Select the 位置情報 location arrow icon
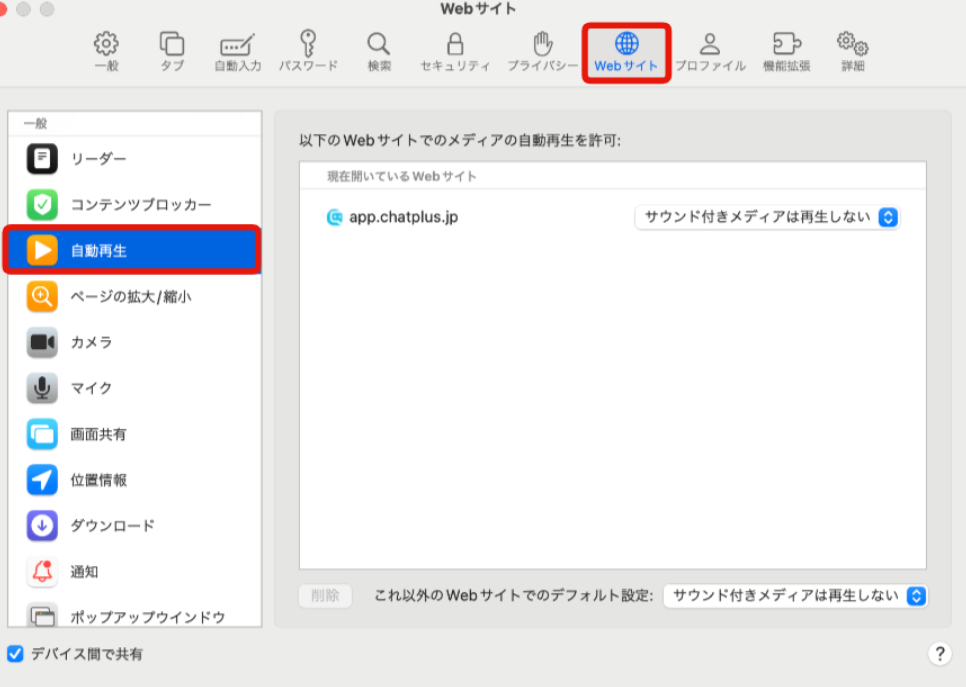Viewport: 966px width, 687px height. (x=42, y=480)
